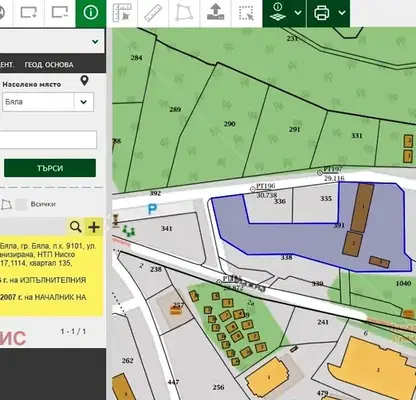Click the magnifier in results panel
Image resolution: width=416 pixels, height=400 pixels.
point(76,227)
